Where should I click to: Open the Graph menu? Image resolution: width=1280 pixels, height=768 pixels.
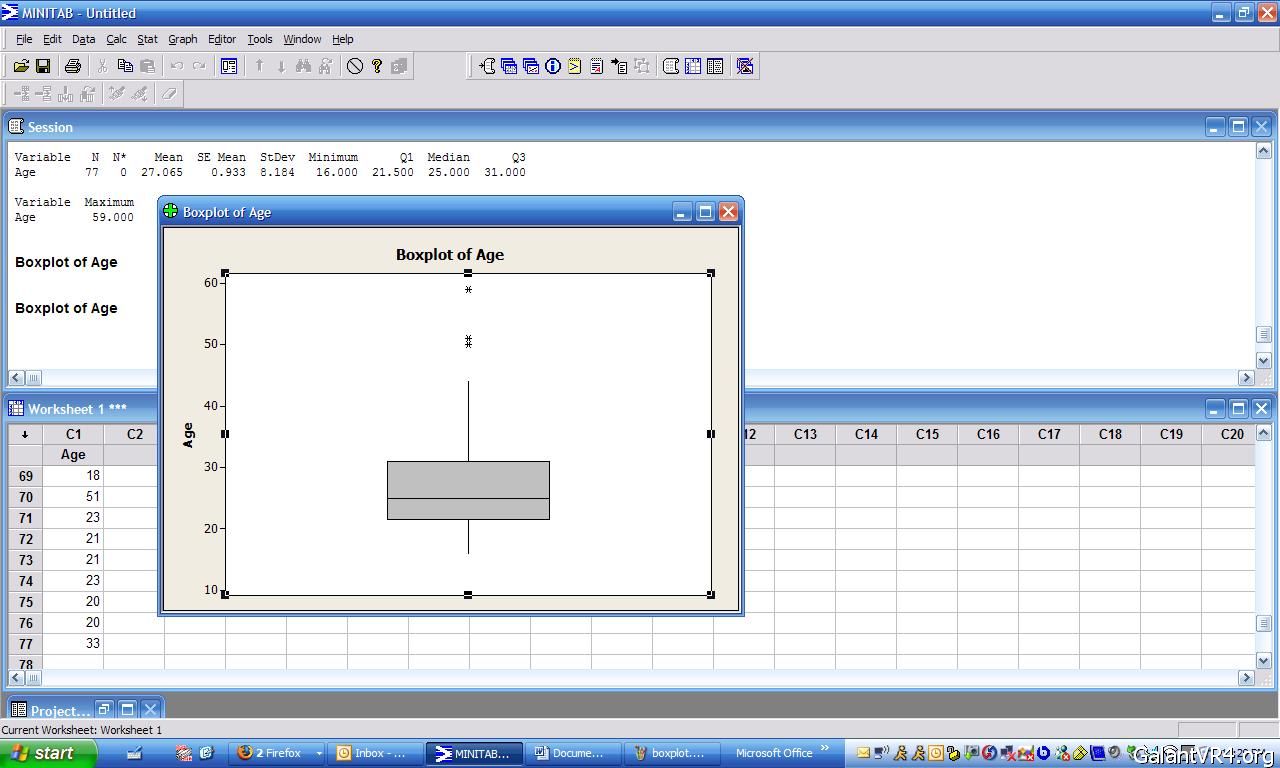(182, 39)
